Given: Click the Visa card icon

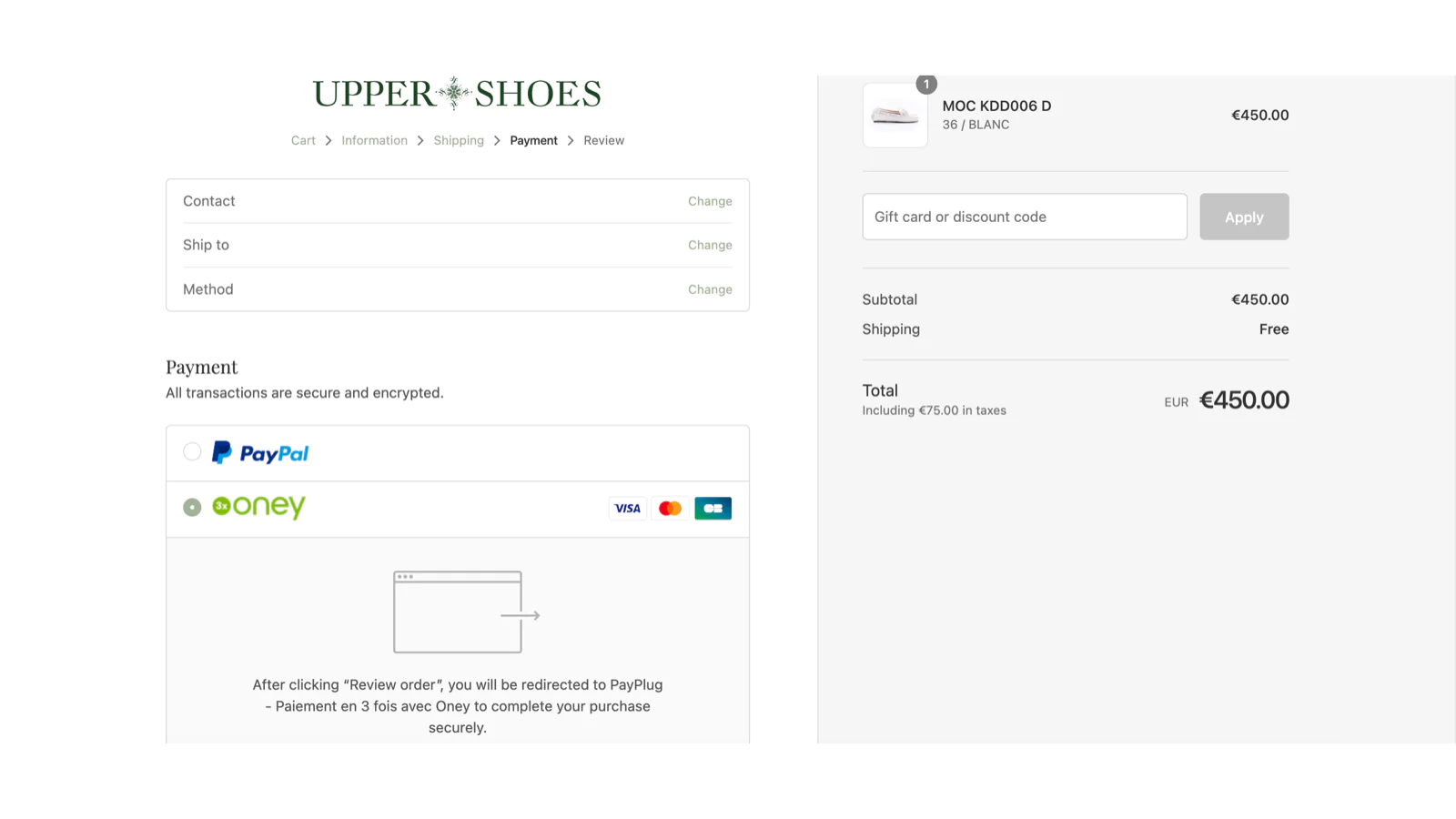Looking at the screenshot, I should pos(627,509).
